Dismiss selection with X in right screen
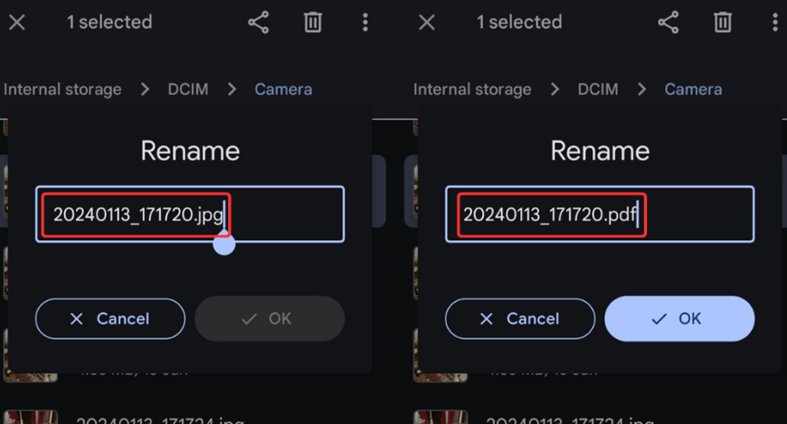The height and width of the screenshot is (424, 787). pyautogui.click(x=427, y=22)
